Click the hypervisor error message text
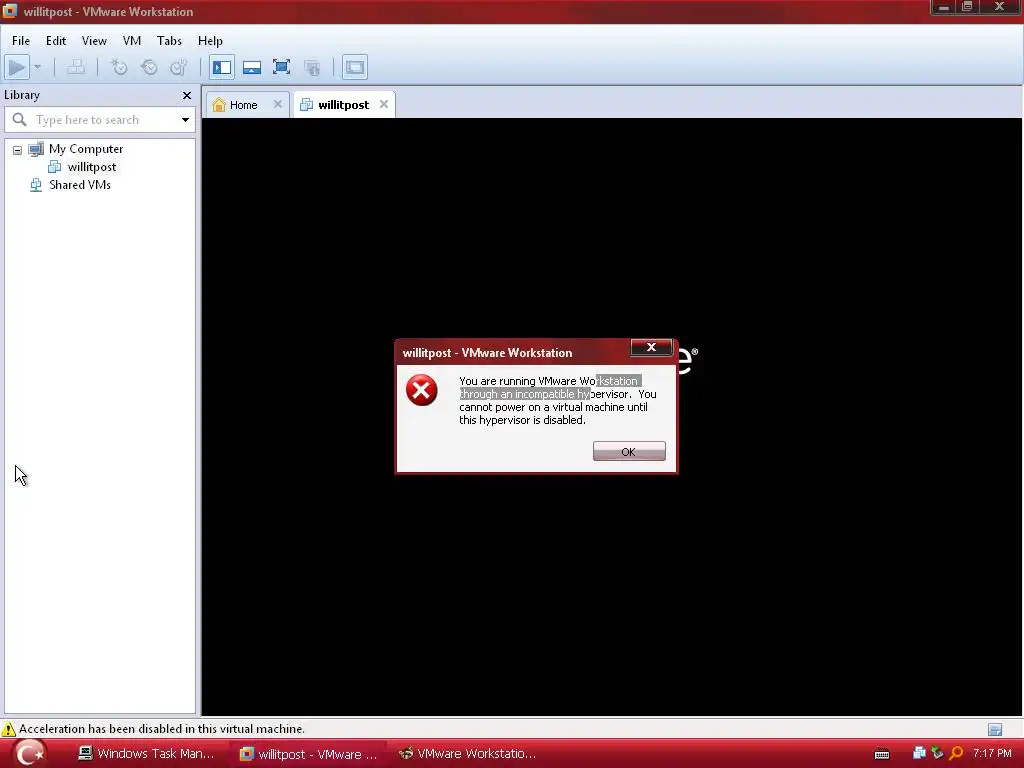Screen dimensions: 1024x768 tap(558, 400)
